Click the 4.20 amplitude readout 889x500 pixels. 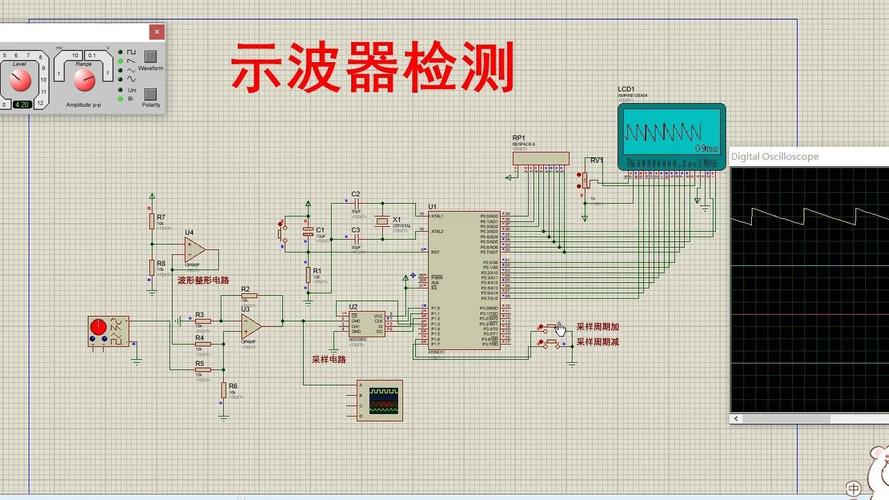point(22,104)
